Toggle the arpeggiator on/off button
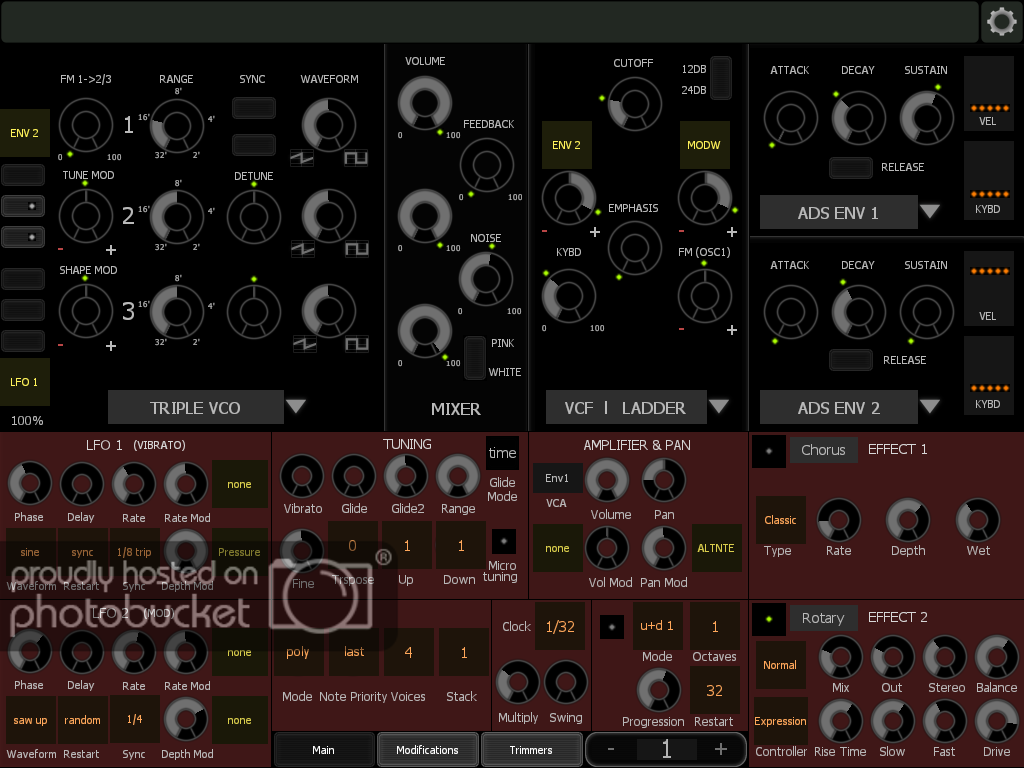The height and width of the screenshot is (768, 1024). [x=611, y=627]
